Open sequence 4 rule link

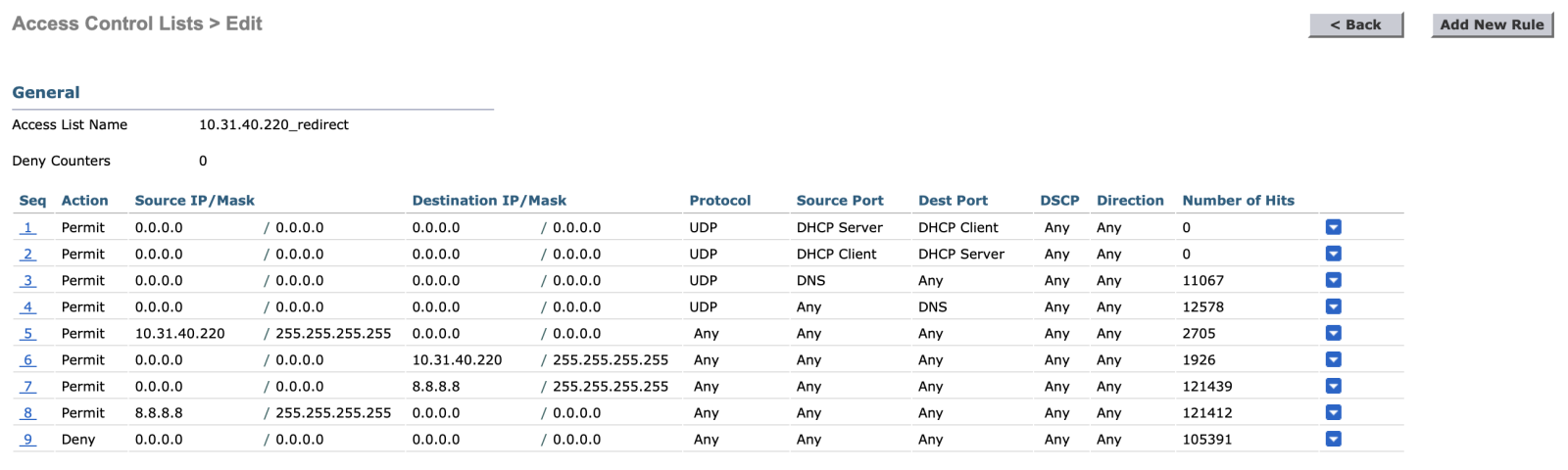[27, 306]
